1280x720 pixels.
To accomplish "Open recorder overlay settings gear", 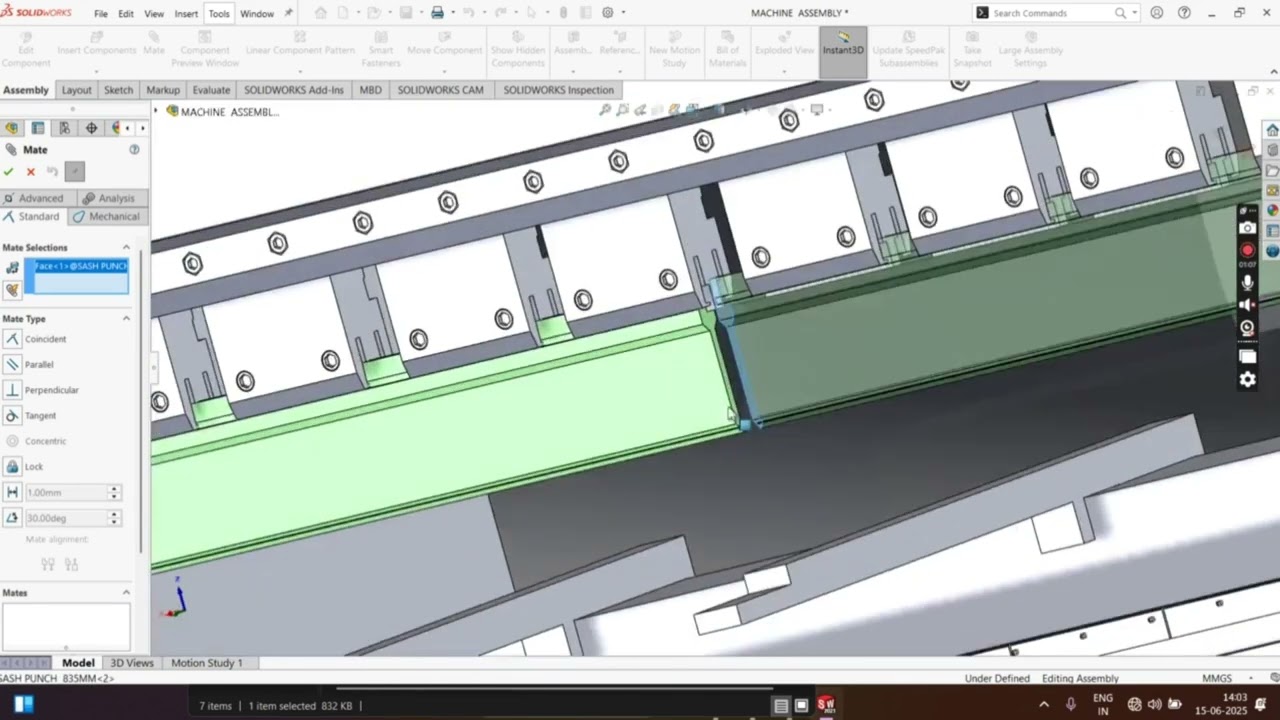I will coord(1247,379).
